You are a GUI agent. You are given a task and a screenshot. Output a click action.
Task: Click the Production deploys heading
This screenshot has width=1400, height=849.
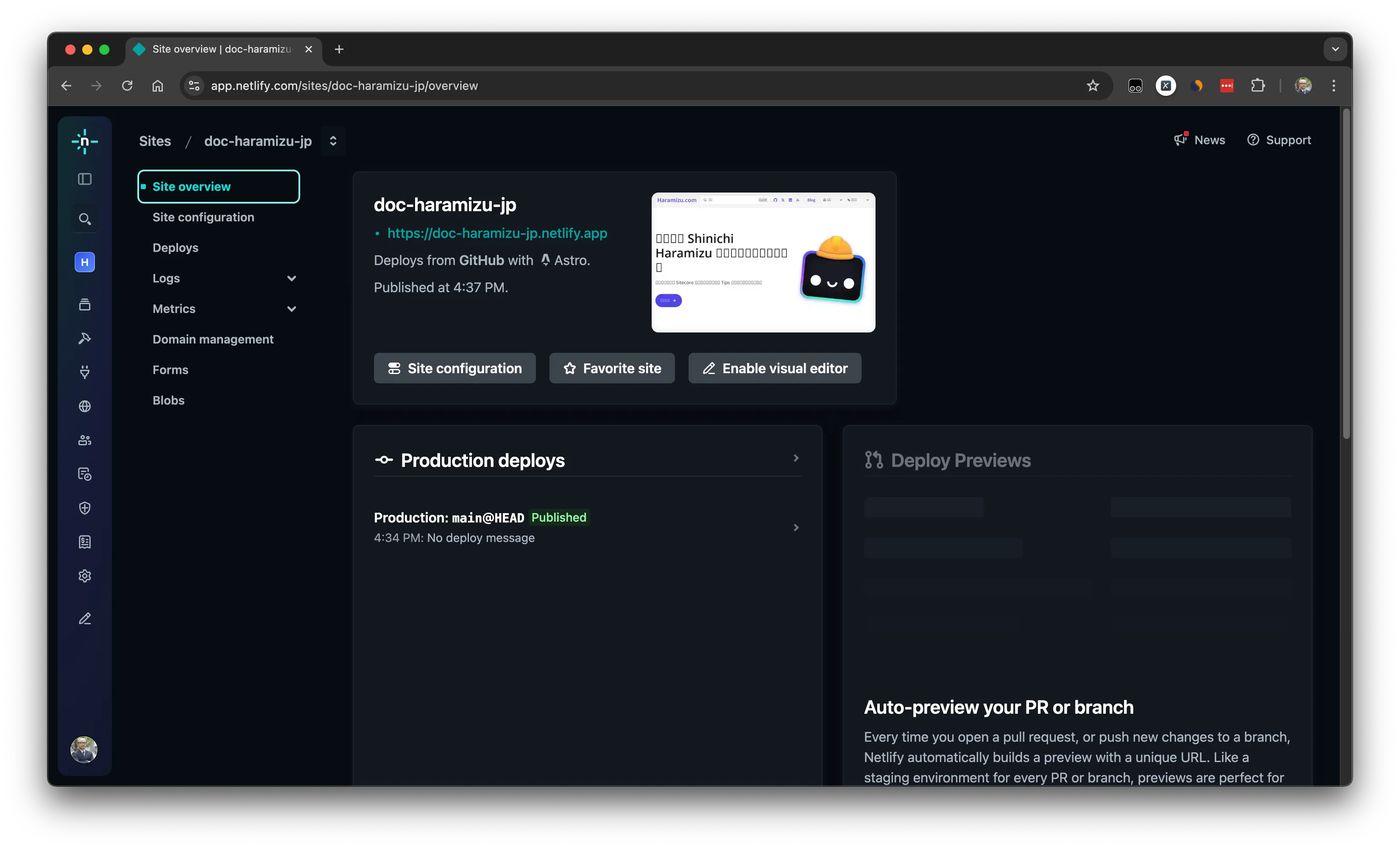click(483, 460)
